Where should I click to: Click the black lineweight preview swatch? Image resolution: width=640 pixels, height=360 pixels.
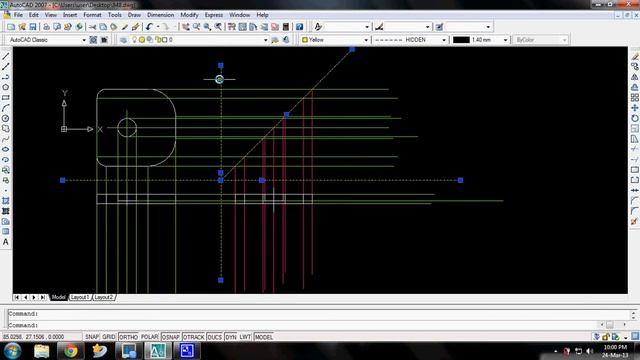pos(461,40)
